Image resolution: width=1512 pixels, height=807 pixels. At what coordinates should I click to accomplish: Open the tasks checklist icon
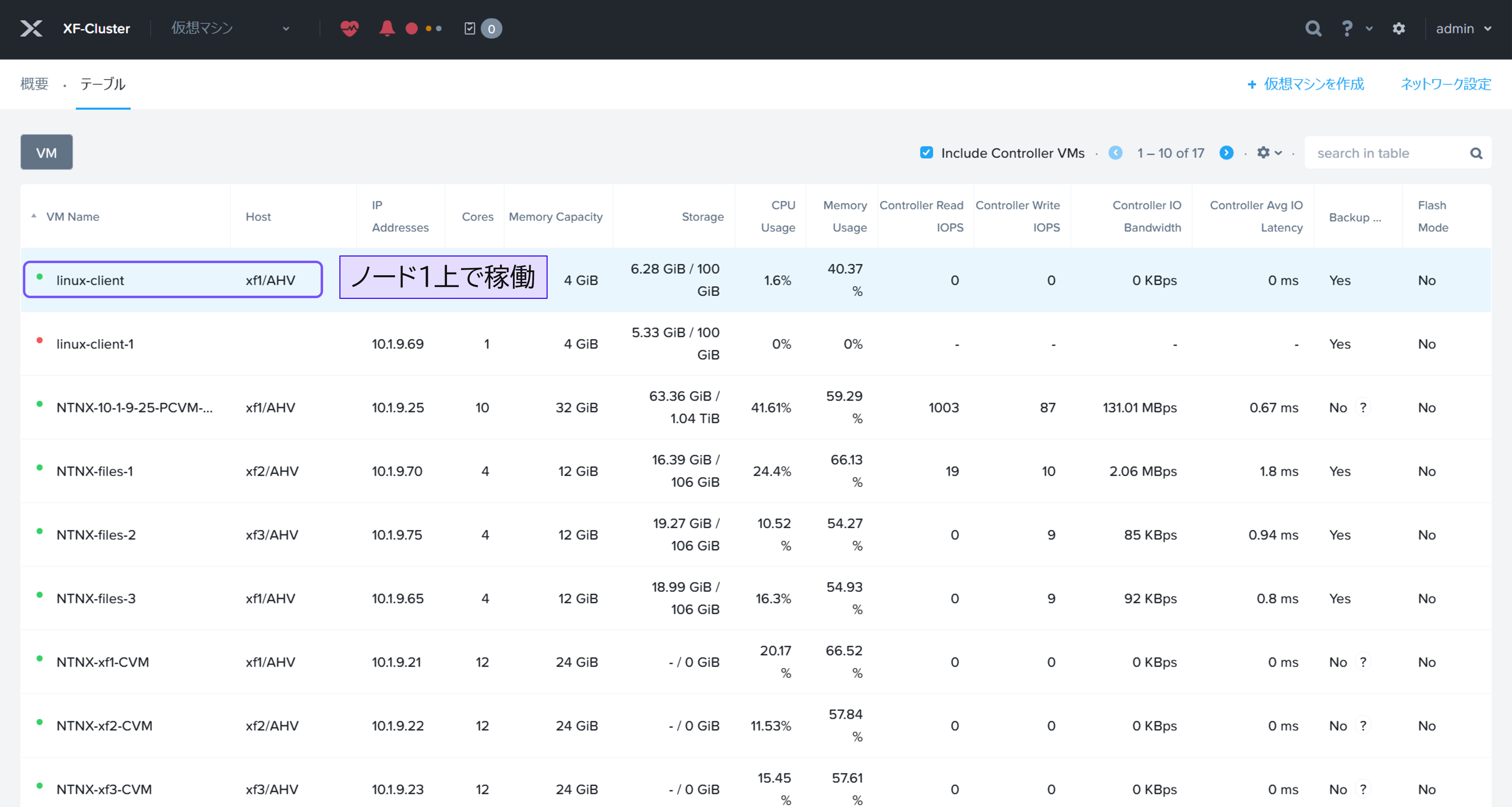tap(470, 28)
